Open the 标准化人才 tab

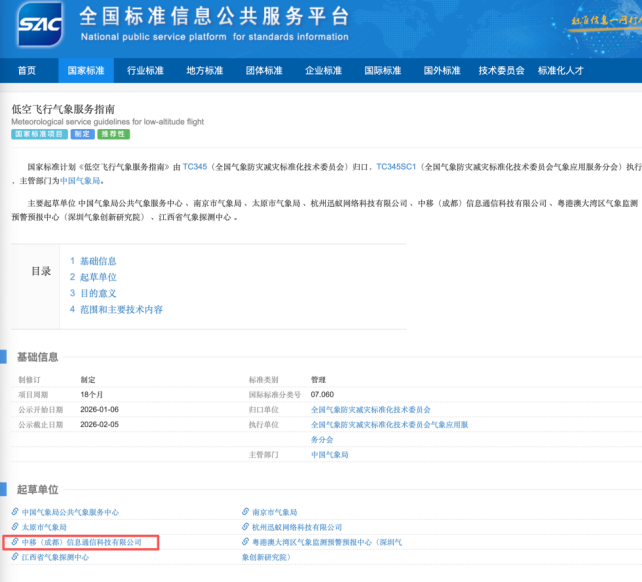click(x=561, y=70)
